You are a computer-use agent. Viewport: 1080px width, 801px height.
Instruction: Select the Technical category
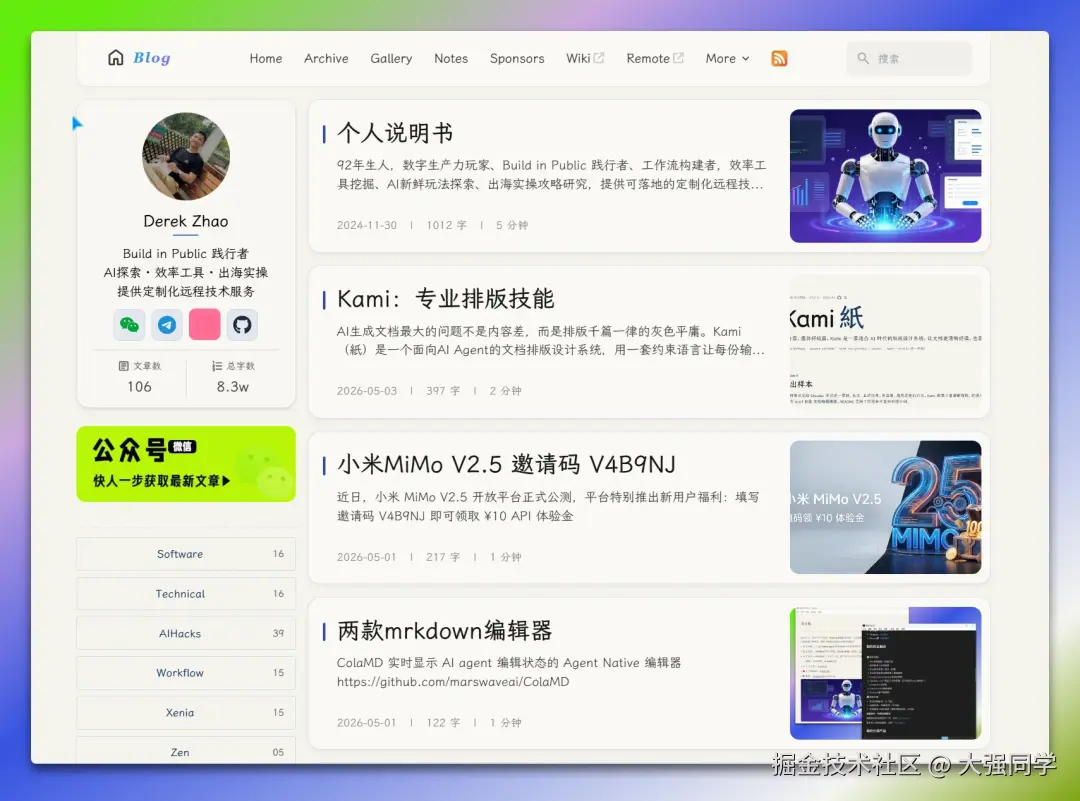coord(186,594)
